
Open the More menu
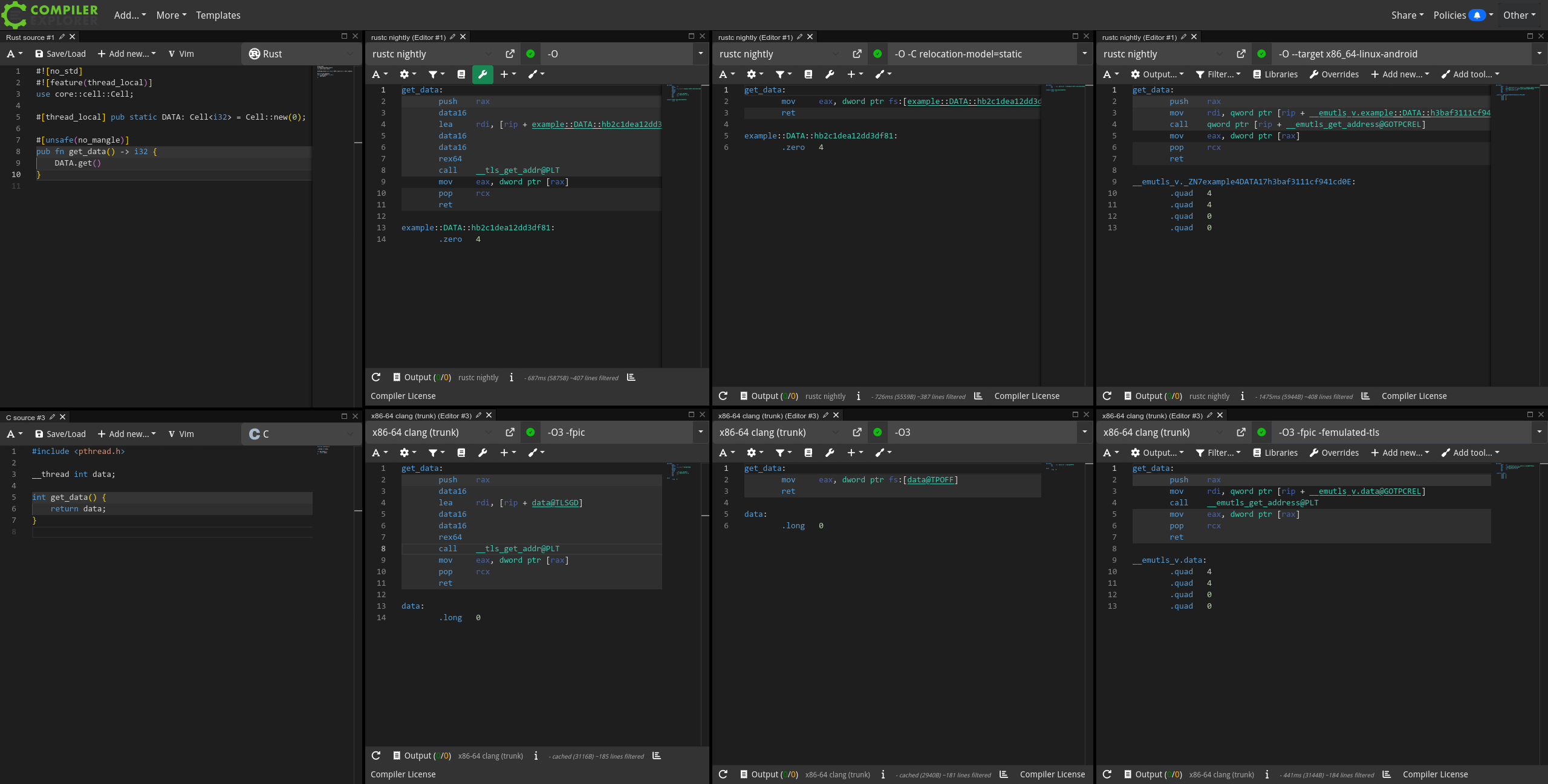(171, 15)
